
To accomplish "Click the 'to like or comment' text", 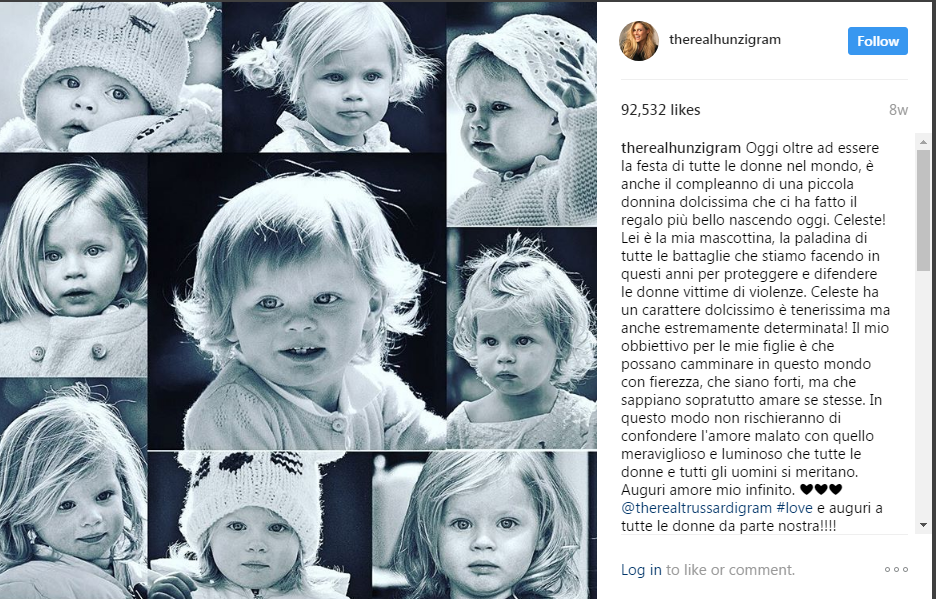I will point(730,570).
